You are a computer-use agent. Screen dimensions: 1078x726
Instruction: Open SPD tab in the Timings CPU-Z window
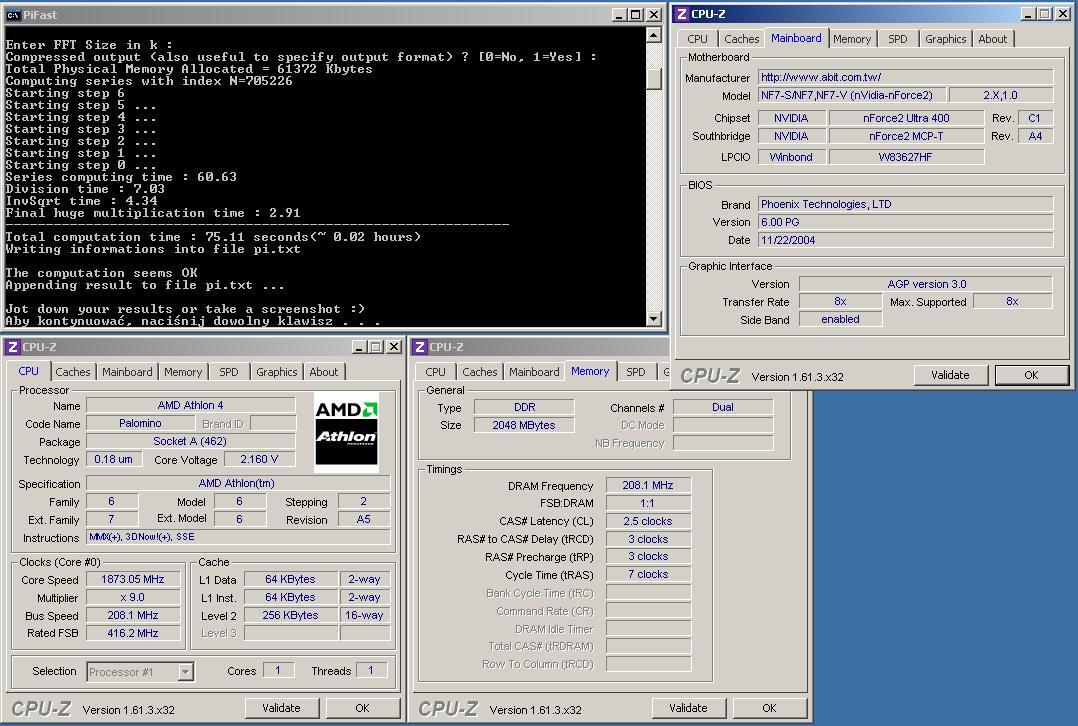635,372
